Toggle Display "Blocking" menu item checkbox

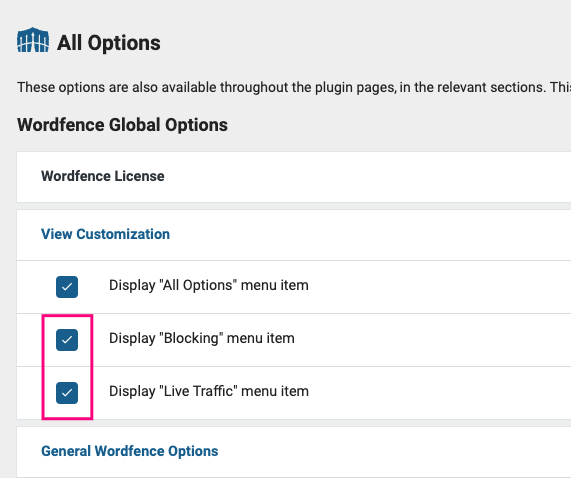[x=67, y=340]
